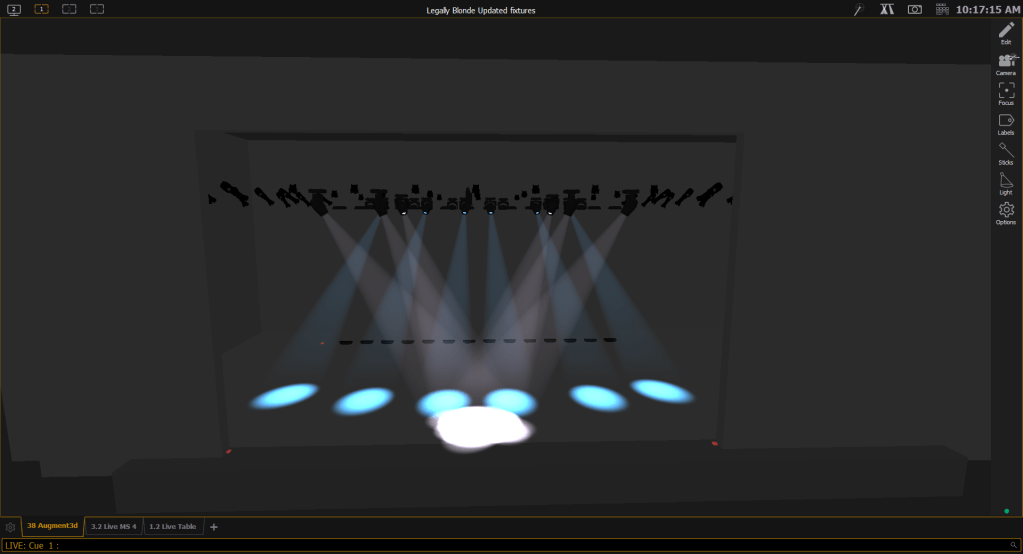
Task: Switch to the 38 Augment3d tab
Action: pyautogui.click(x=53, y=526)
